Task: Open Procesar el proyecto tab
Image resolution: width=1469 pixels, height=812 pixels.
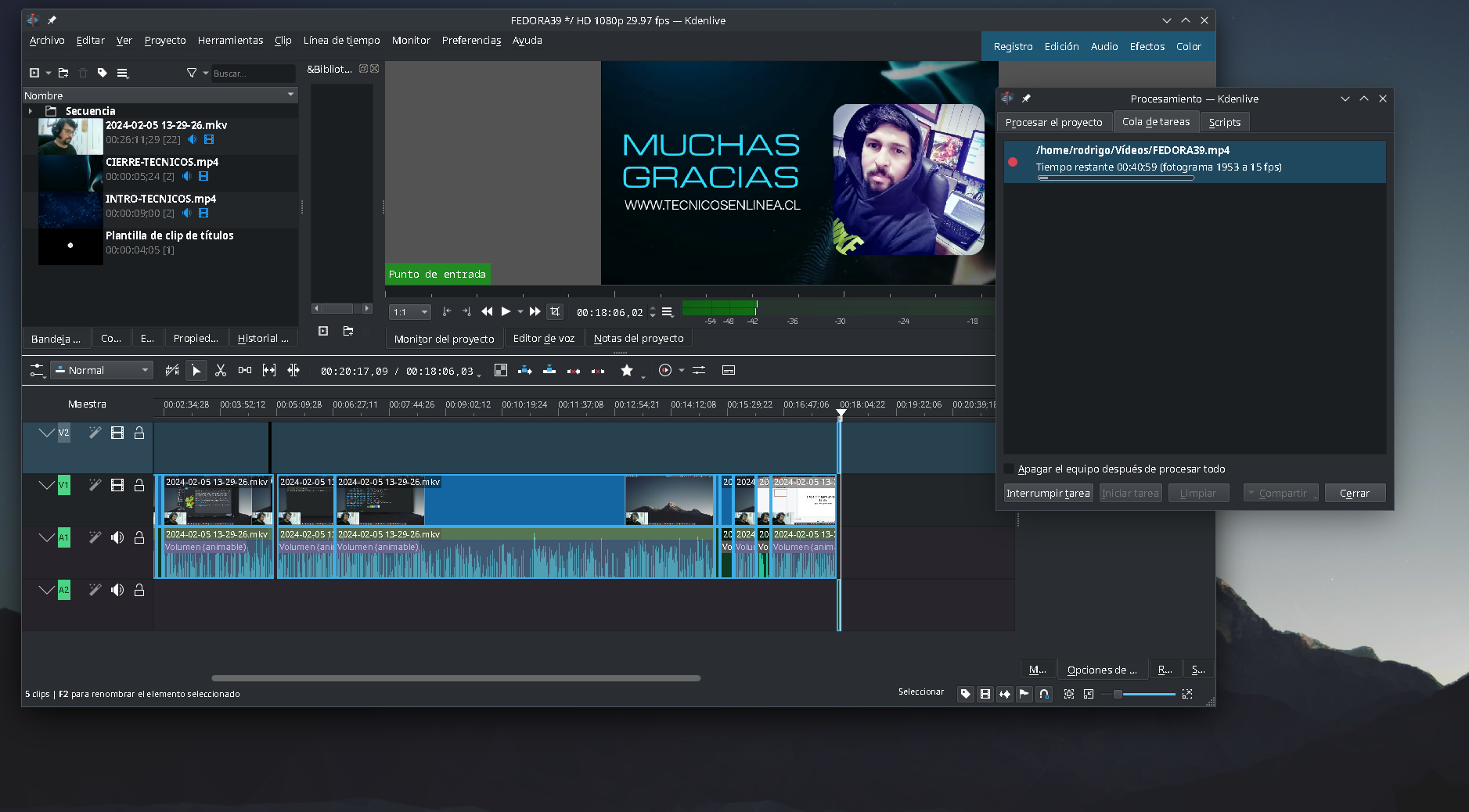Action: point(1053,122)
